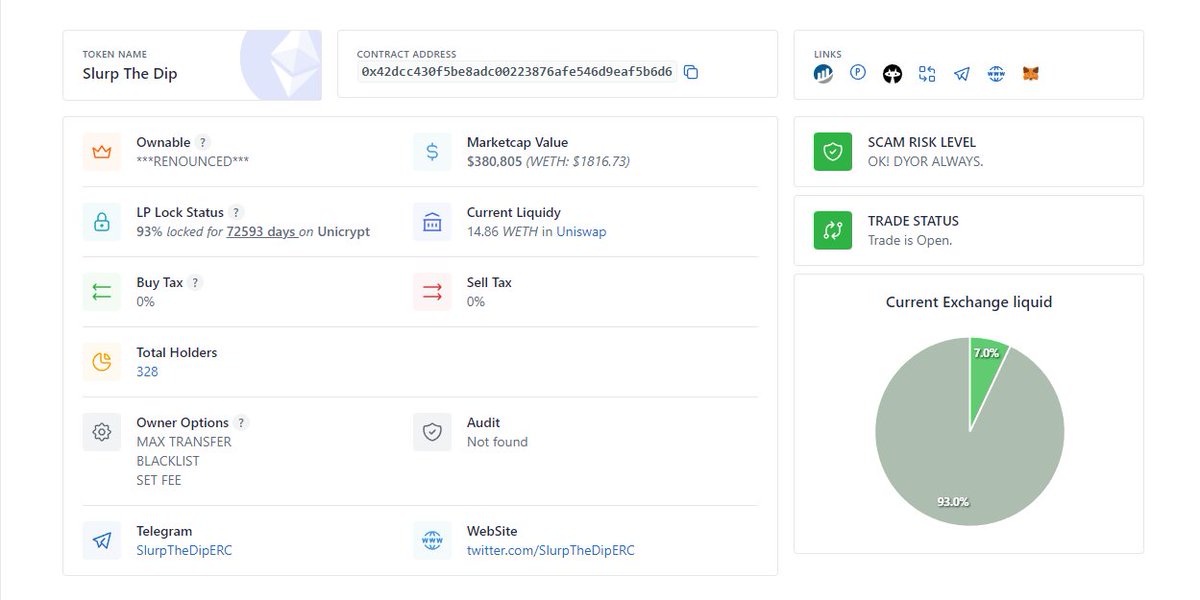This screenshot has height=600, width=1200.
Task: Click the Marketcap dollar sign icon
Action: 432,152
